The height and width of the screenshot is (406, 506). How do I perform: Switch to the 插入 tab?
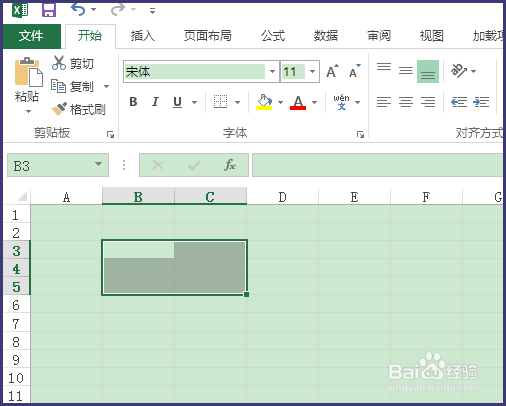[142, 36]
